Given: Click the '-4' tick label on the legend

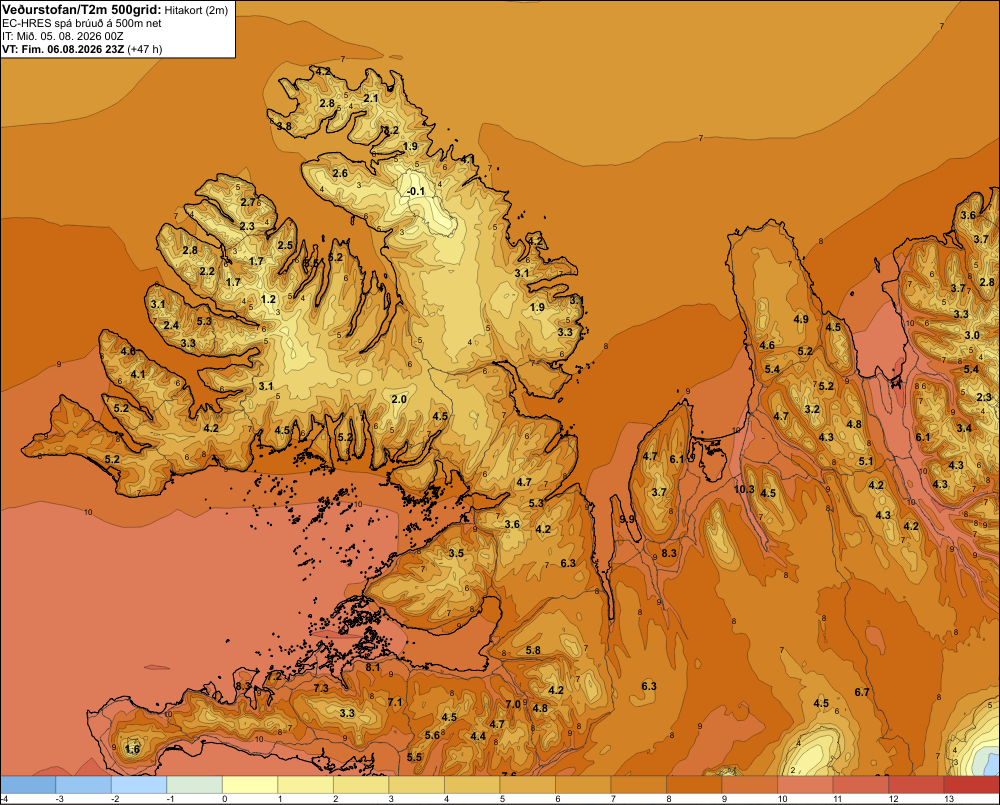Looking at the screenshot, I should pyautogui.click(x=4, y=799).
